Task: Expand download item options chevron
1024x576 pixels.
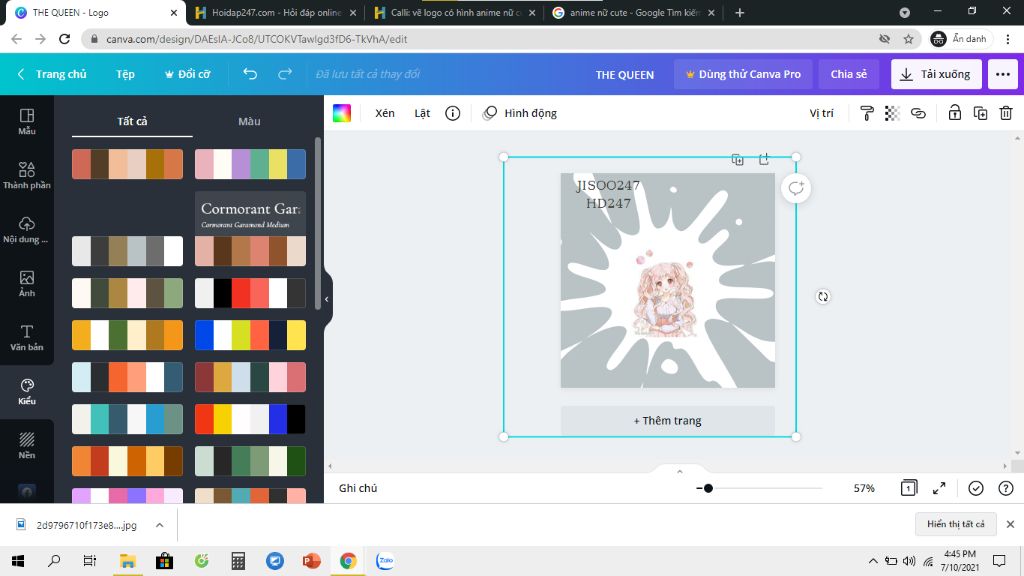Action: click(159, 524)
